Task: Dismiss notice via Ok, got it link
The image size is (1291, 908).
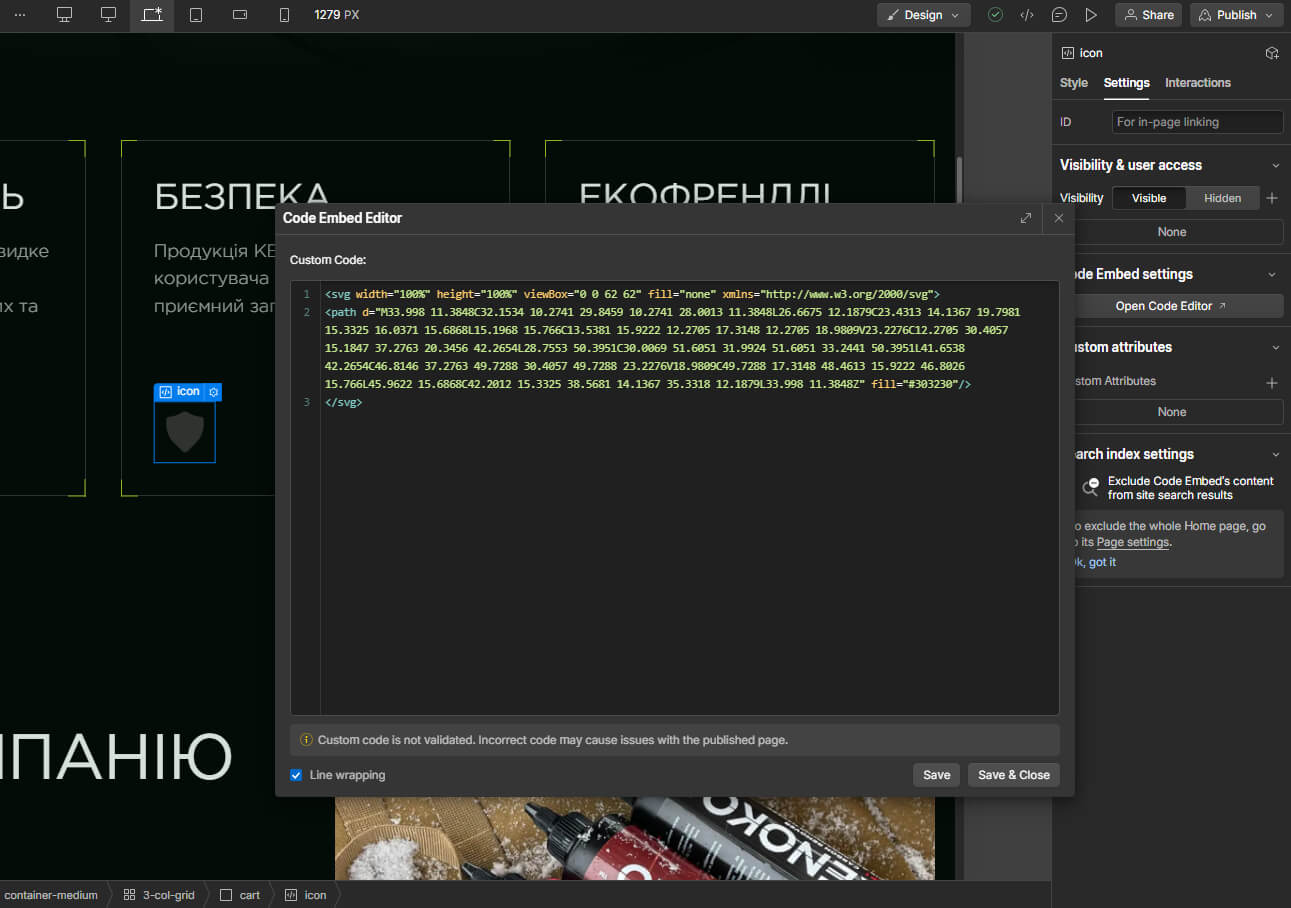Action: (x=1094, y=562)
